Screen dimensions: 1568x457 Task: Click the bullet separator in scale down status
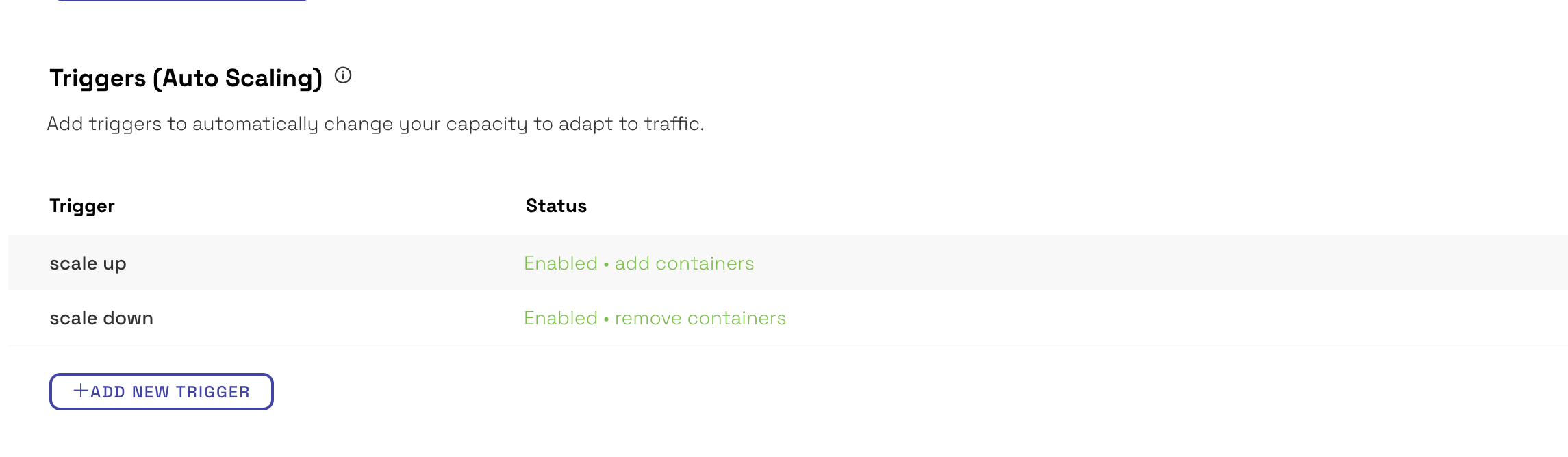pos(607,319)
